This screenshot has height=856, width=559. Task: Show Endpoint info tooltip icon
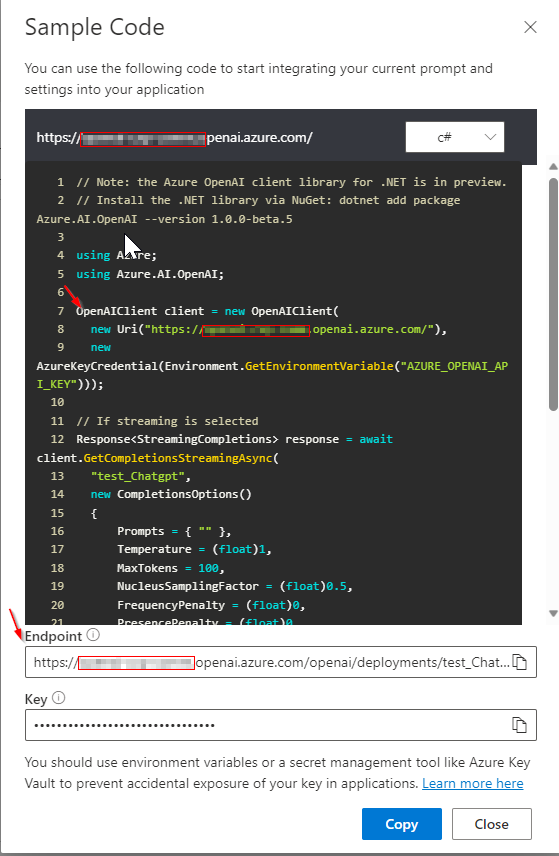coord(93,635)
